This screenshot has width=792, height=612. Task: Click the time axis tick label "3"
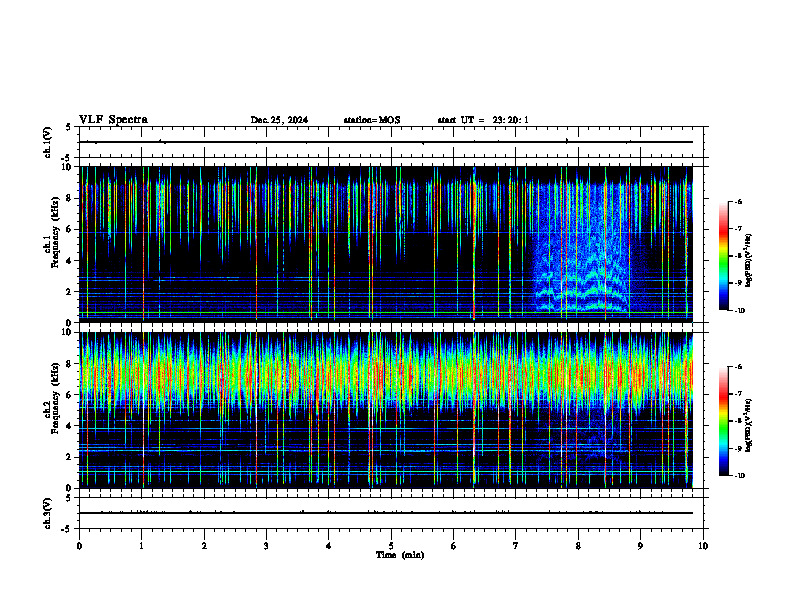click(266, 546)
